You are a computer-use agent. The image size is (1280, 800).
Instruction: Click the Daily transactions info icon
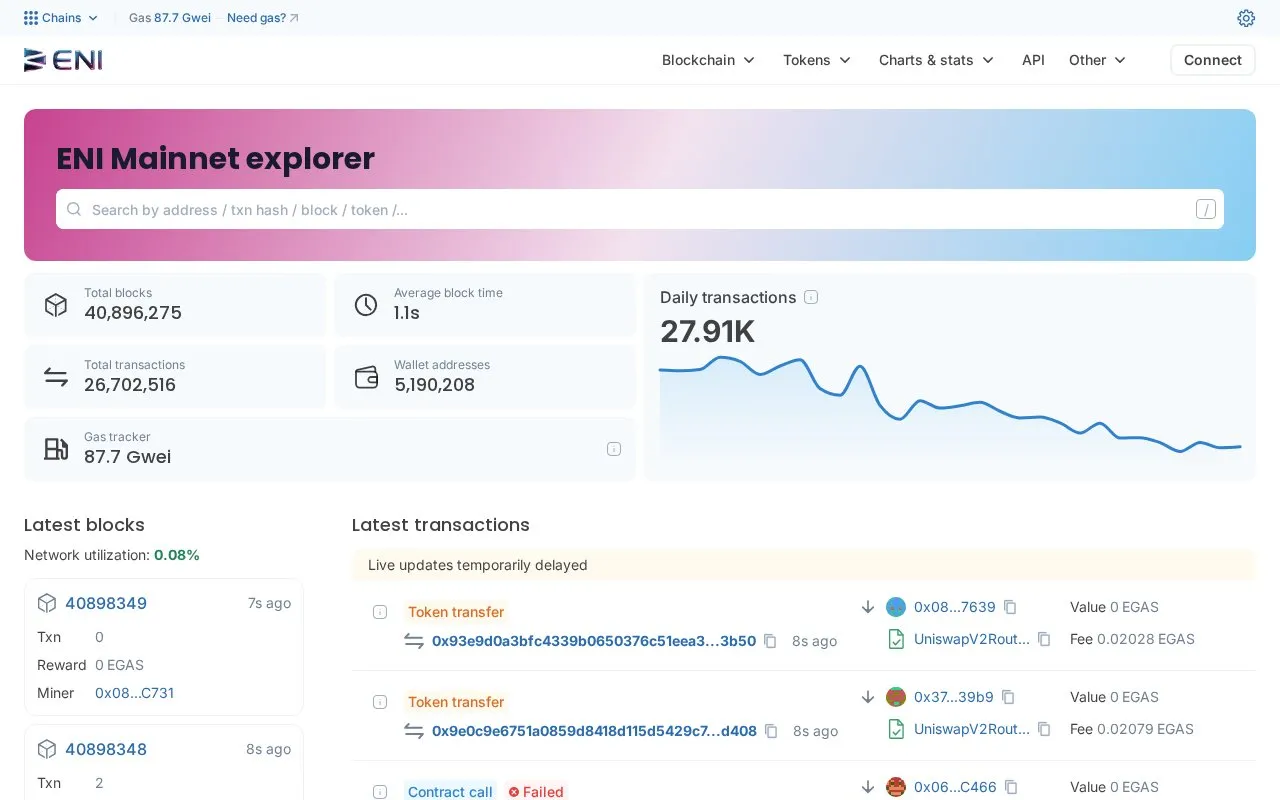[x=811, y=297]
